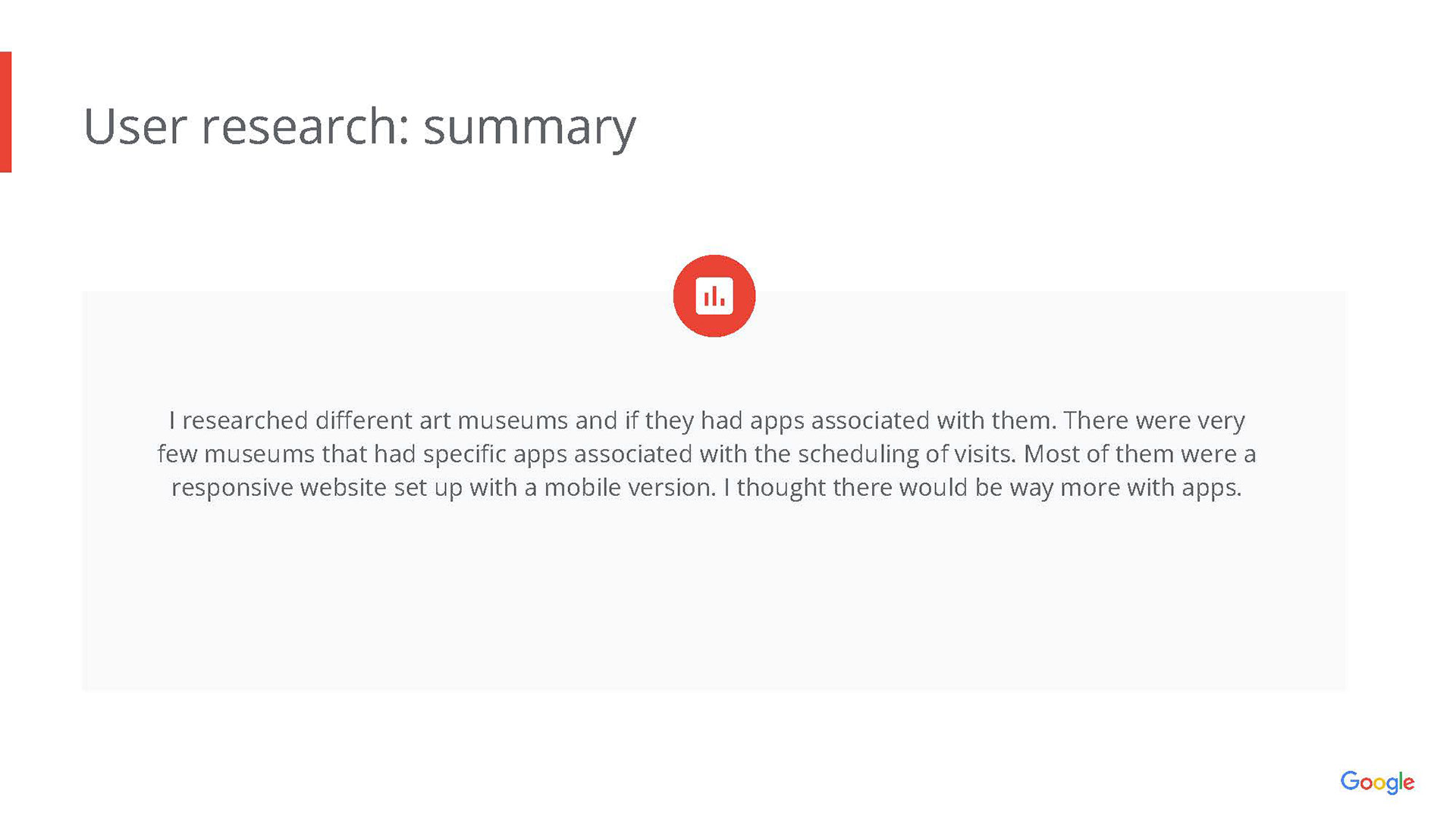Click the word "User" in the title
The width and height of the screenshot is (1456, 819).
tap(134, 126)
